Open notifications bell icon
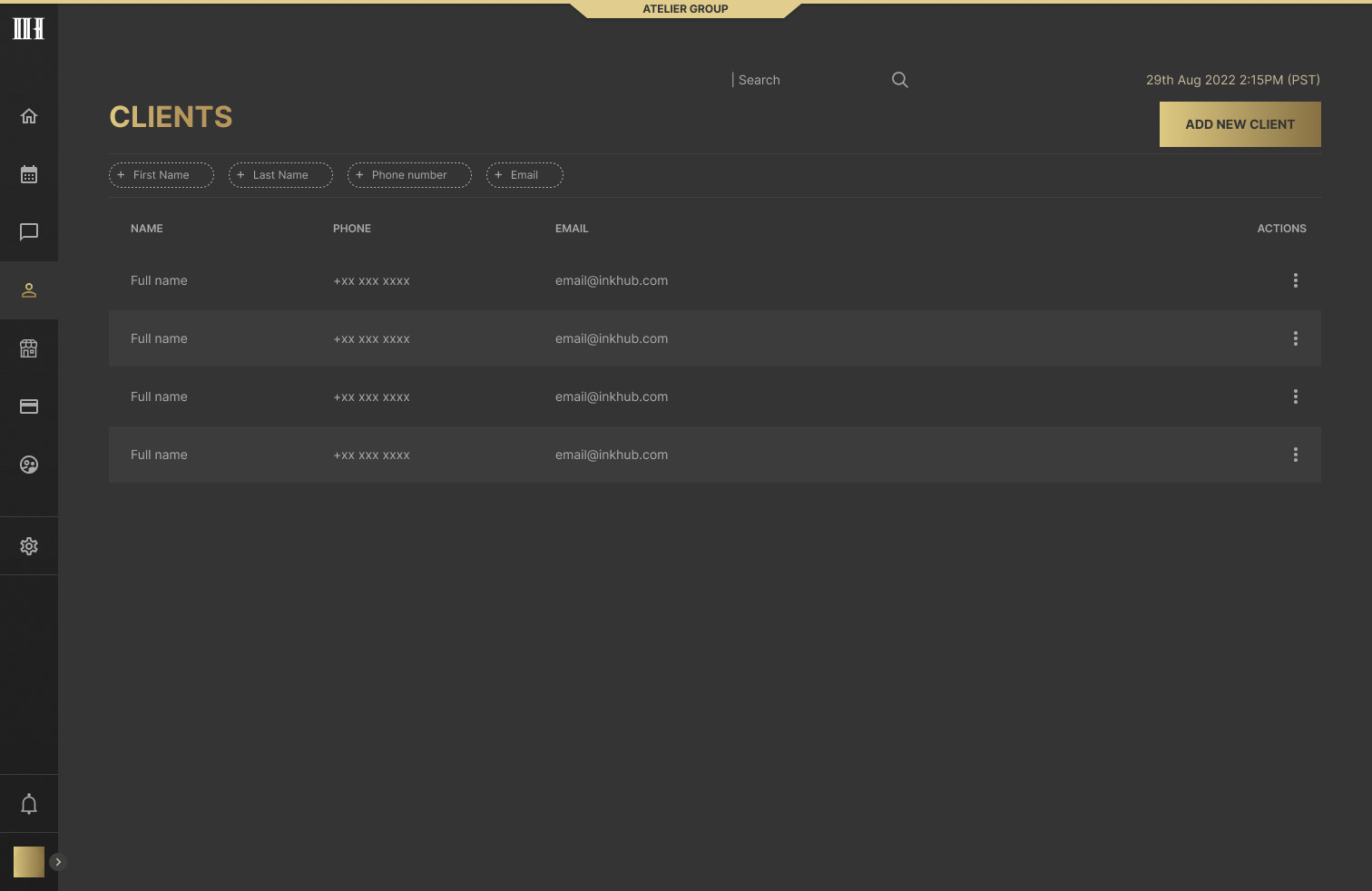 [x=29, y=804]
